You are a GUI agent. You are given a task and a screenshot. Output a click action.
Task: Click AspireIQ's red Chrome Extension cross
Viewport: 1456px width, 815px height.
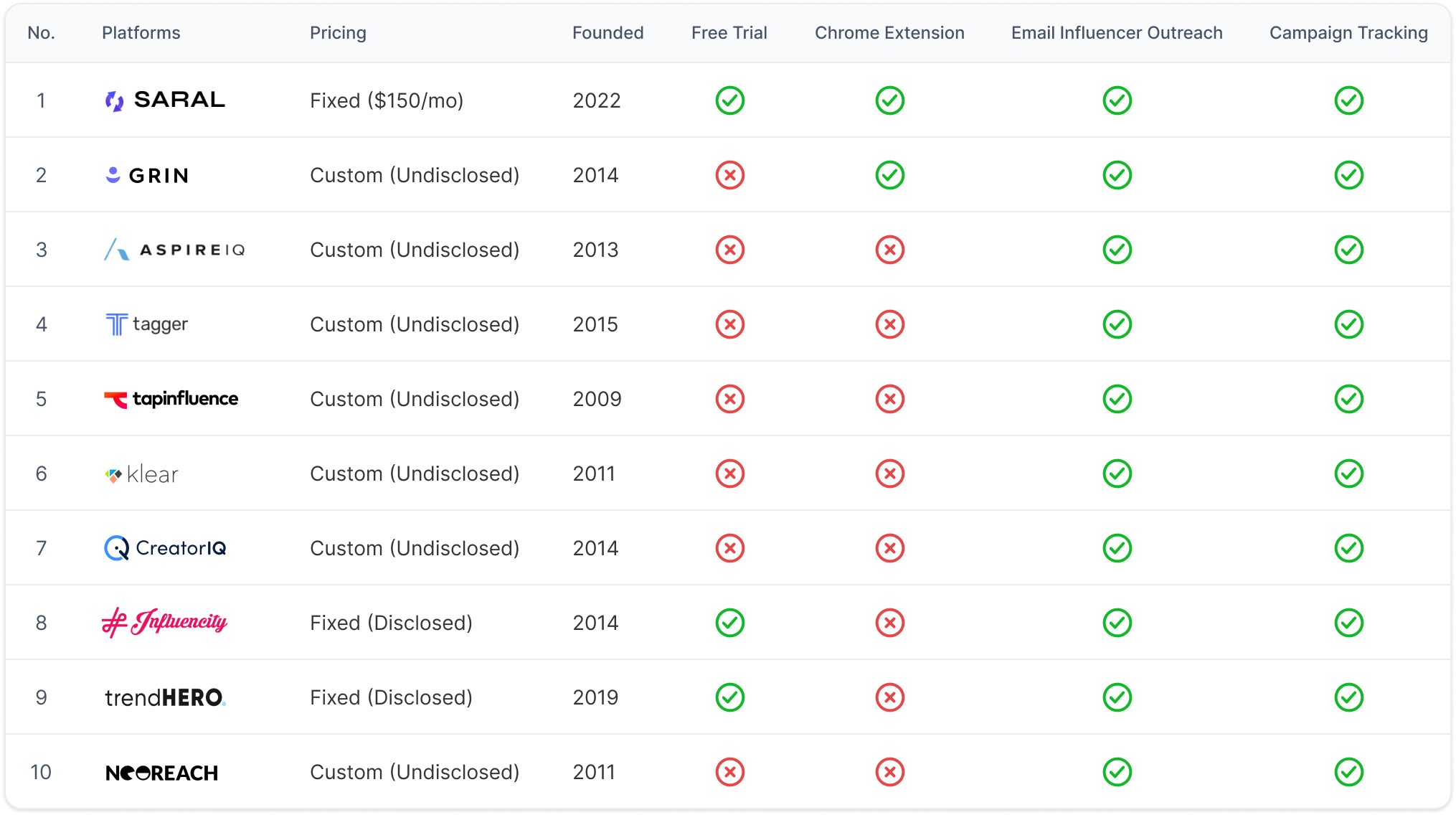click(x=890, y=250)
